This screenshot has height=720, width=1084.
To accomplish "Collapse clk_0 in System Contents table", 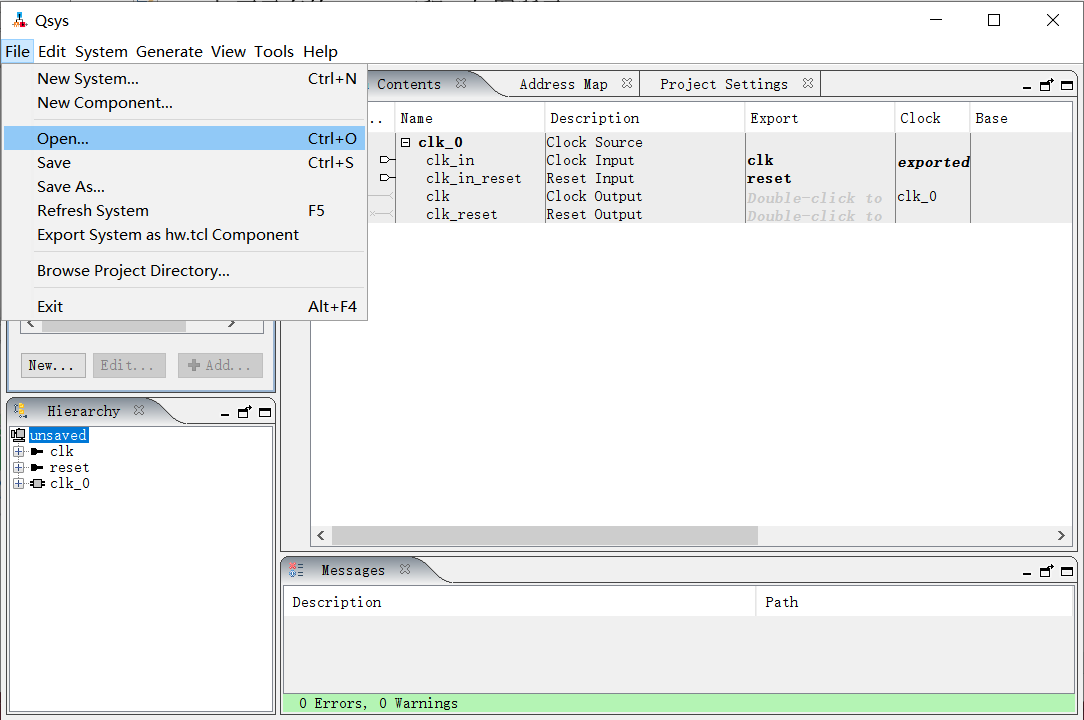I will 406,143.
